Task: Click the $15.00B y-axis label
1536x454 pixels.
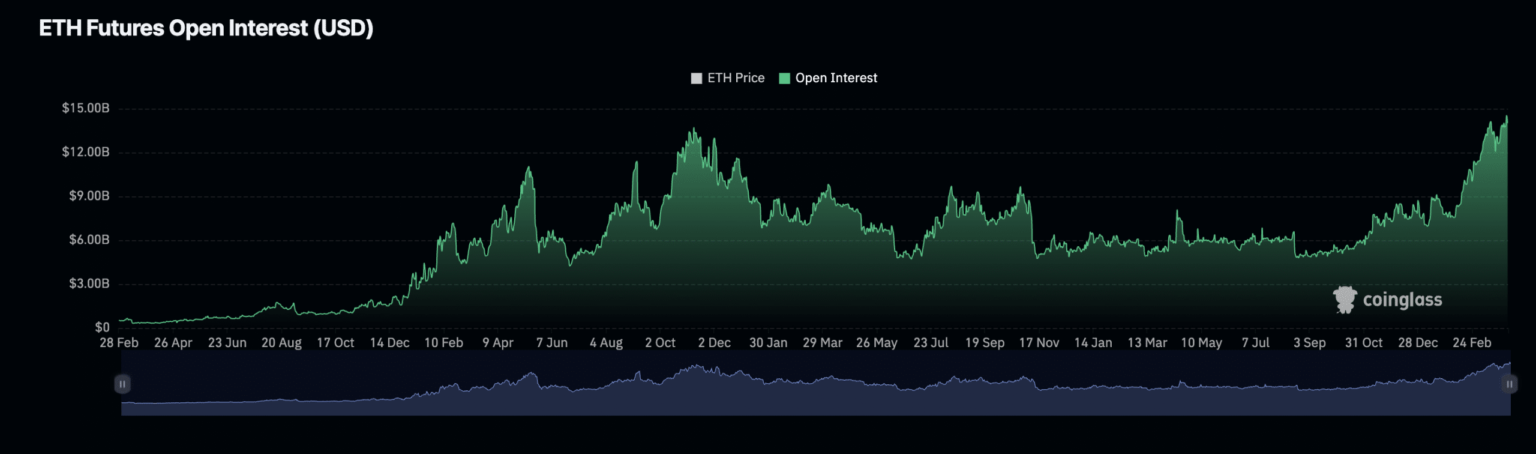Action: 85,108
